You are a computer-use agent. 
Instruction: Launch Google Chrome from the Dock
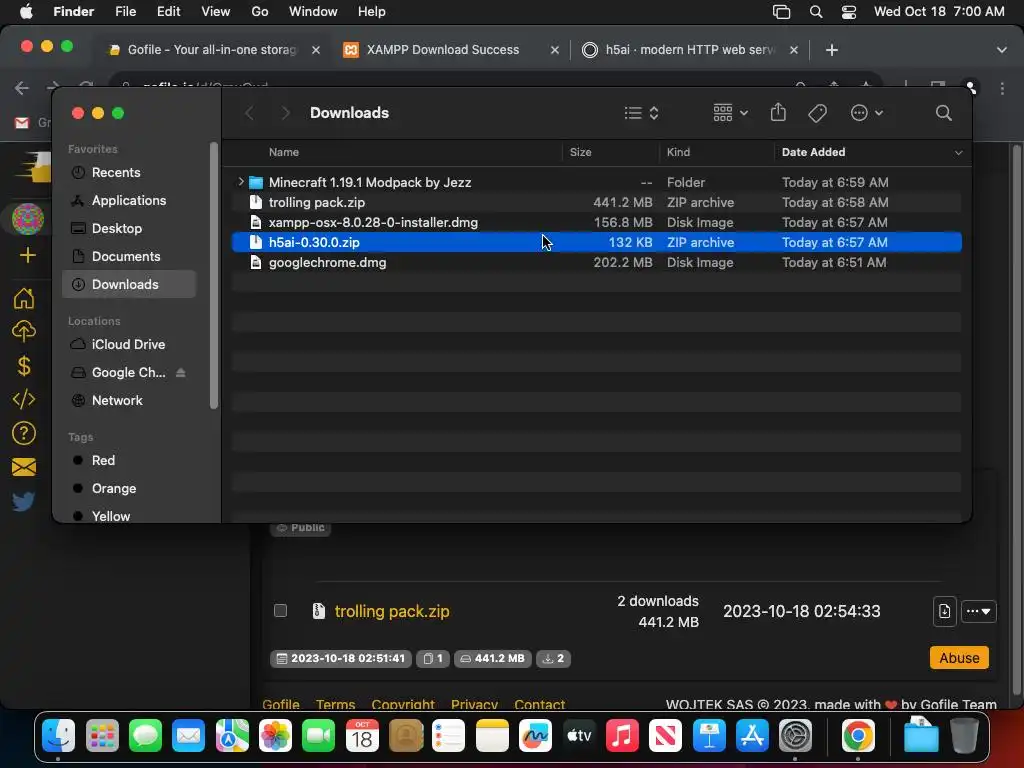[857, 736]
